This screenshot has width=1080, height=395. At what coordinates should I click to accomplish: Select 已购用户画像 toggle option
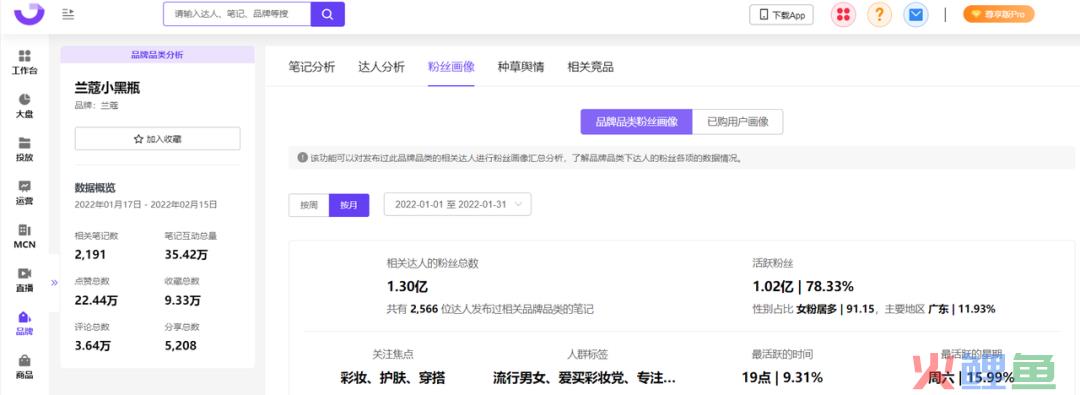(x=738, y=122)
